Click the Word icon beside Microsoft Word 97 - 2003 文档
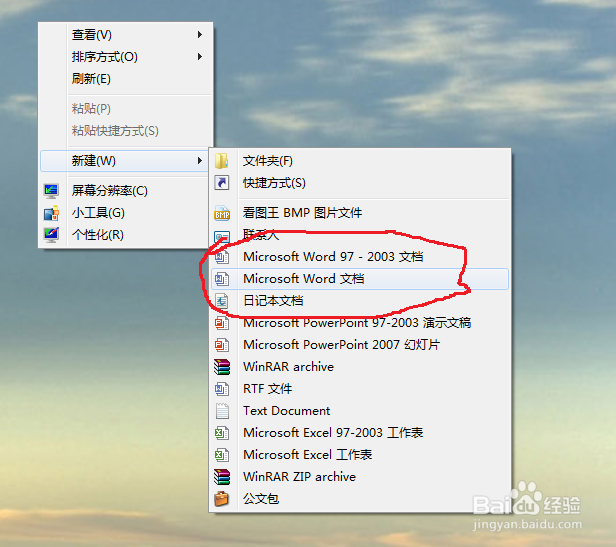The height and width of the screenshot is (547, 616). [222, 257]
